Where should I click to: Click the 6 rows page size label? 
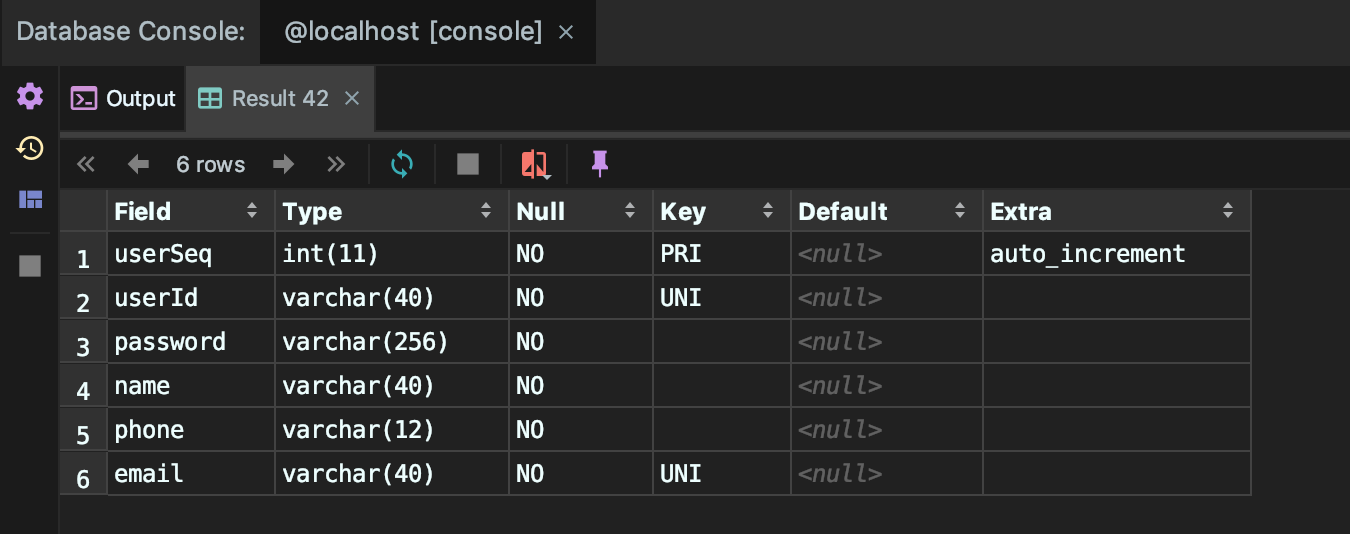pyautogui.click(x=210, y=164)
